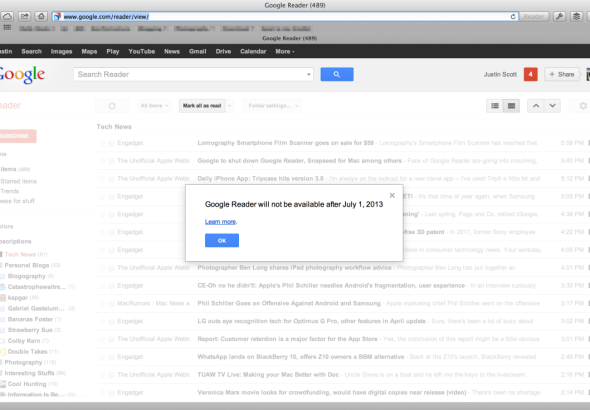Star the Lomography Smartphone Film Scanner item
The width and height of the screenshot is (590, 410).
pos(102,143)
